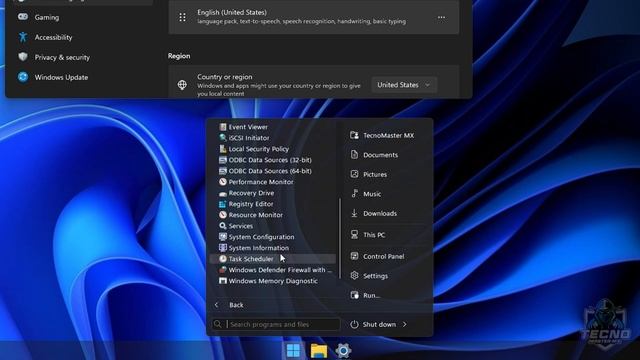Image resolution: width=640 pixels, height=360 pixels.
Task: Click the Documents text label
Action: click(x=380, y=155)
